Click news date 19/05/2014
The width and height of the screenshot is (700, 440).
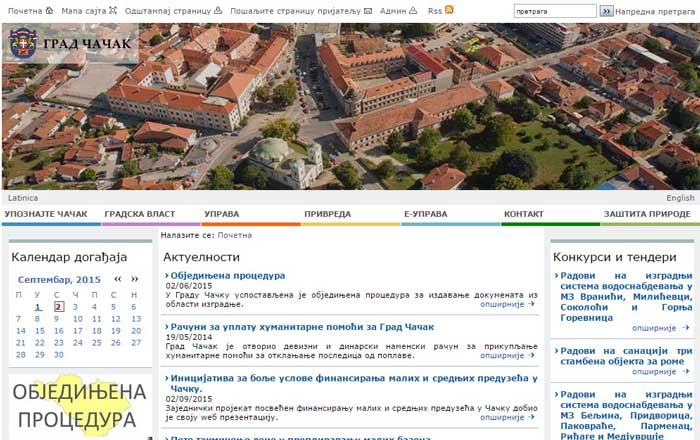(189, 337)
